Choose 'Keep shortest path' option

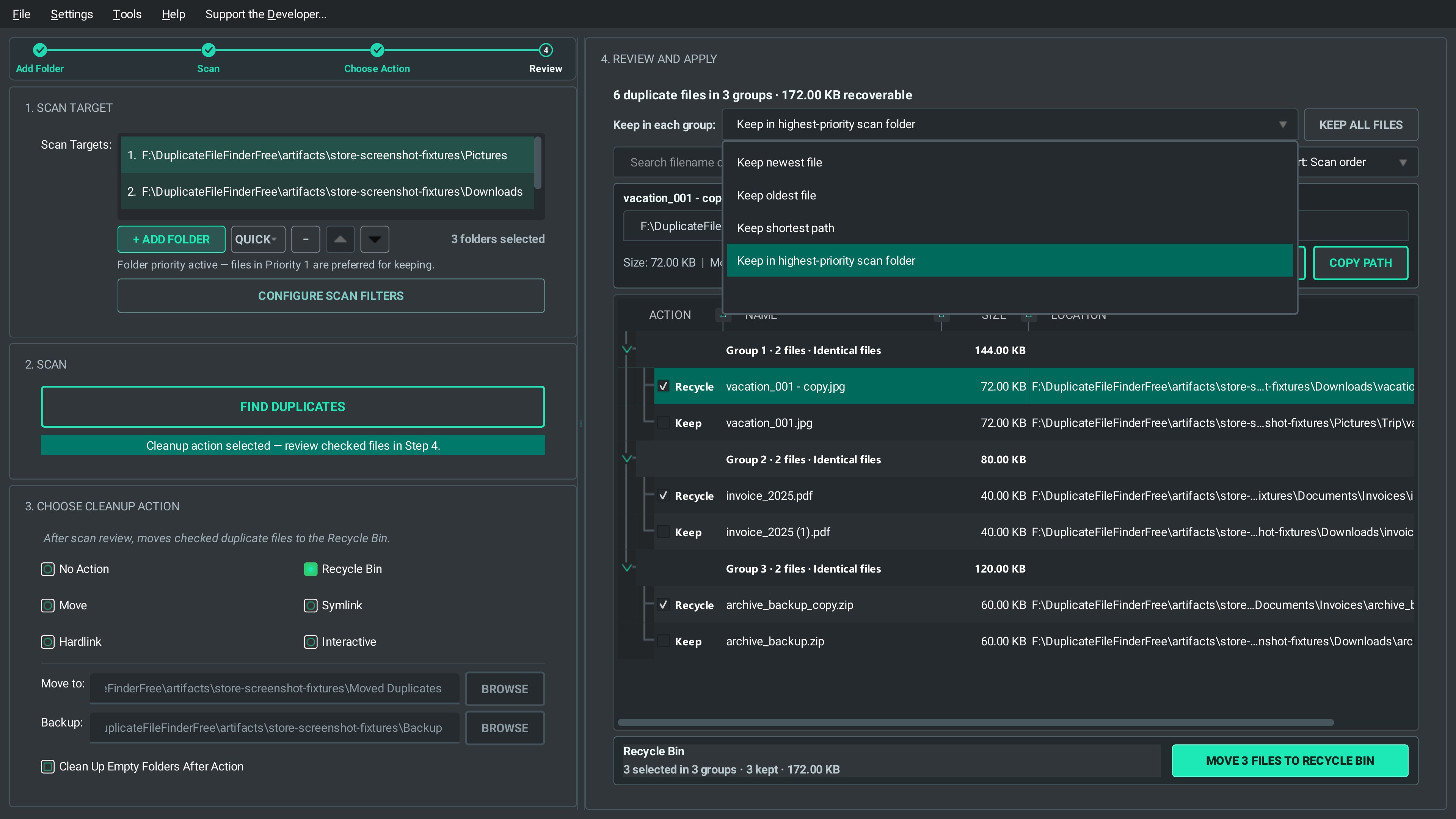point(1009,228)
